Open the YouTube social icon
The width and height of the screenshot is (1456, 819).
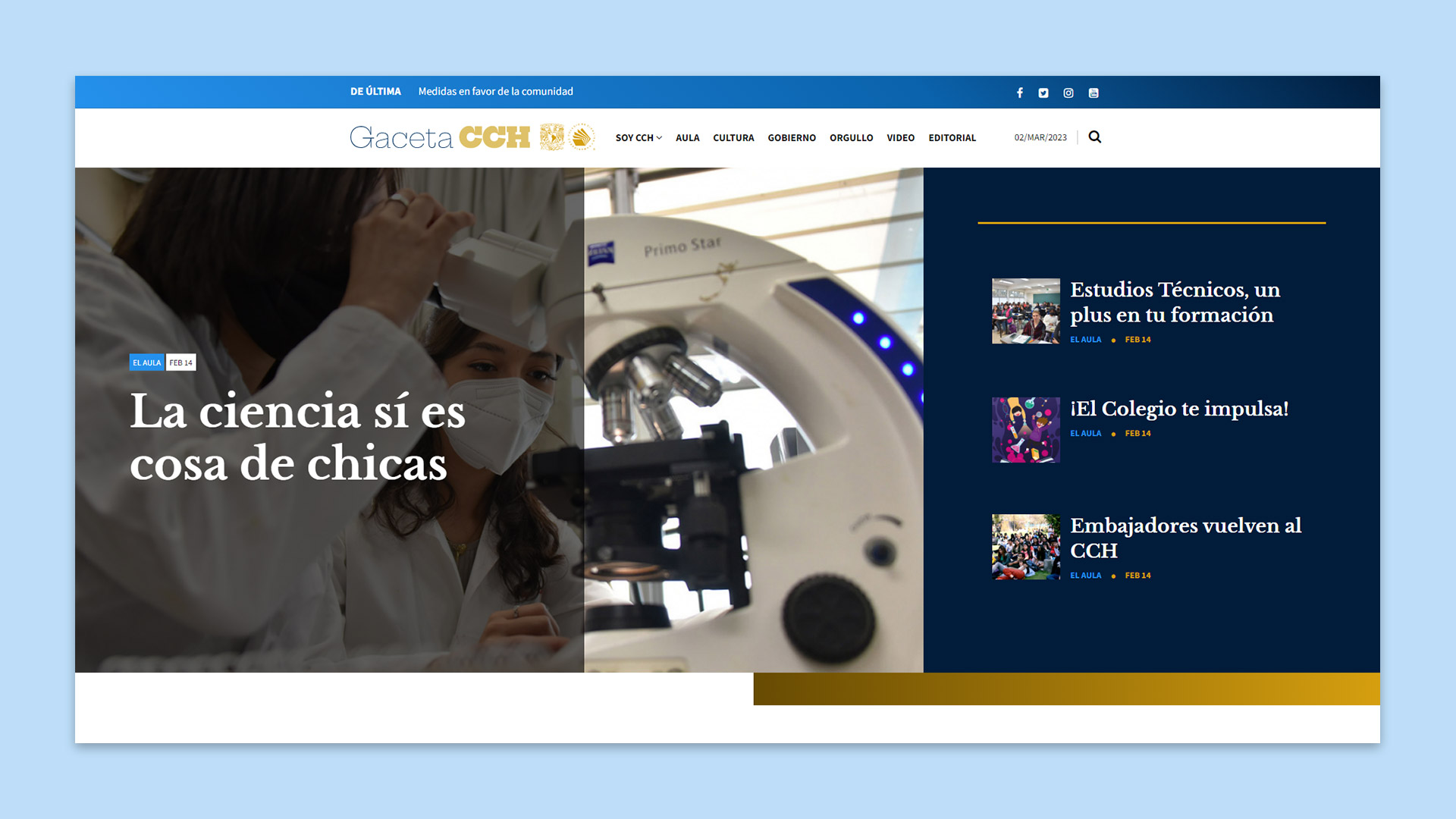pyautogui.click(x=1094, y=93)
